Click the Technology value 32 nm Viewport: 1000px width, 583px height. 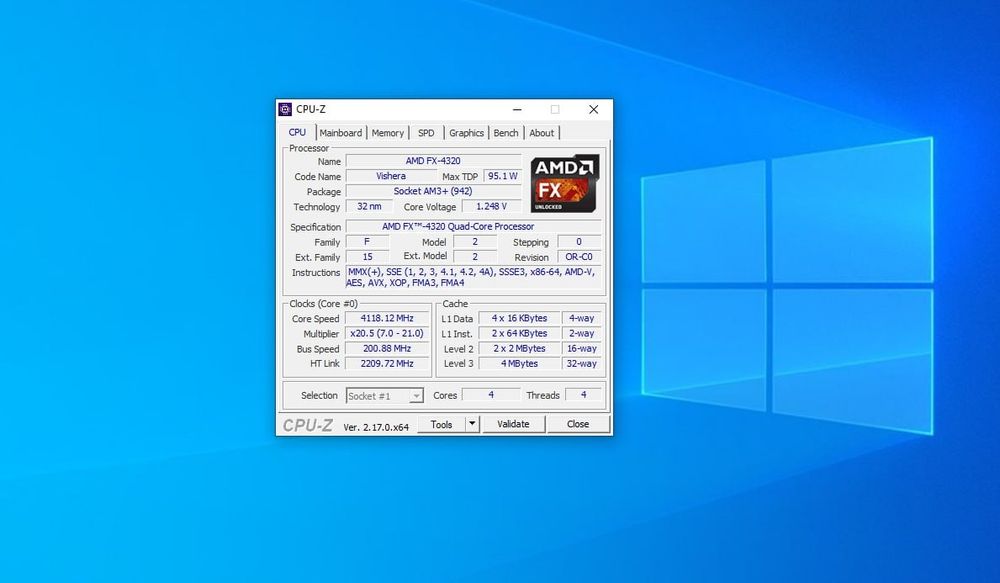(369, 207)
